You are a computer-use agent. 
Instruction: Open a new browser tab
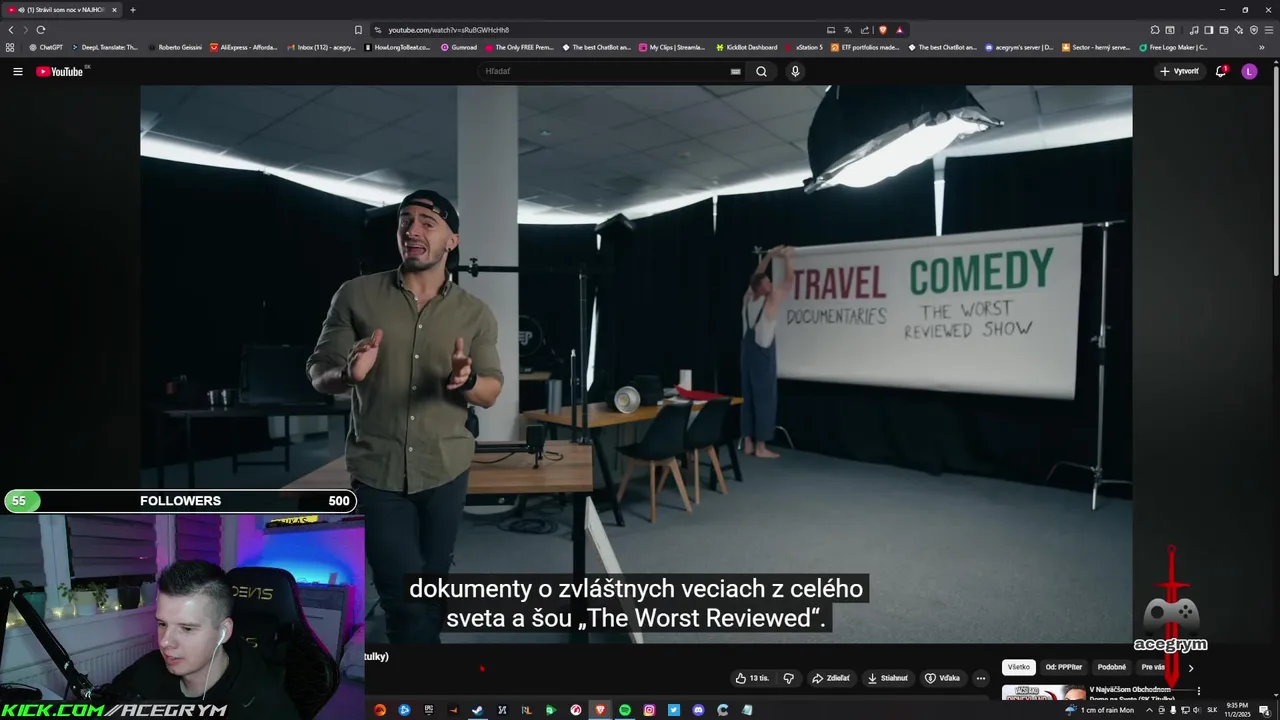pyautogui.click(x=132, y=10)
